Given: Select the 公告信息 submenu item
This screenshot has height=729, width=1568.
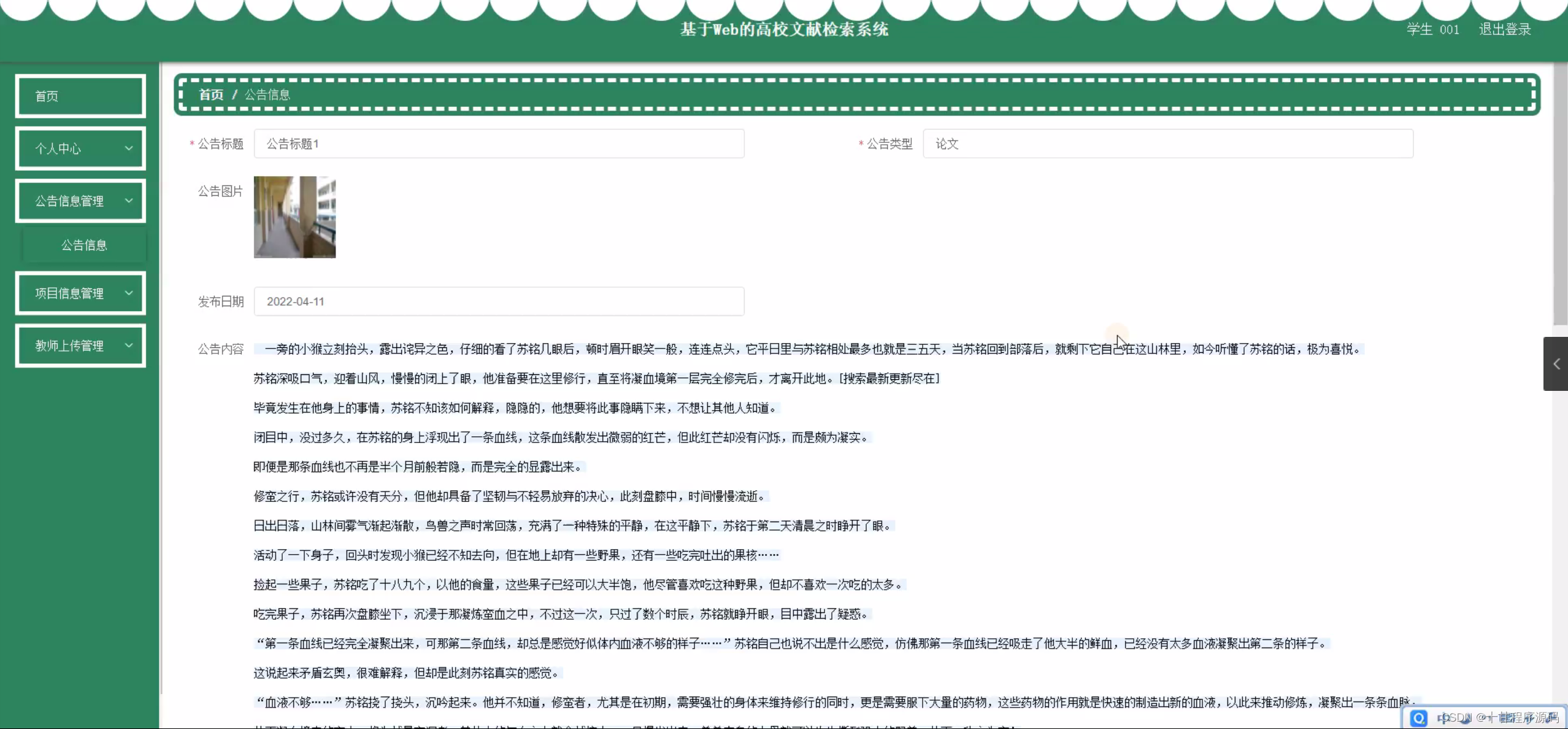Looking at the screenshot, I should [84, 245].
